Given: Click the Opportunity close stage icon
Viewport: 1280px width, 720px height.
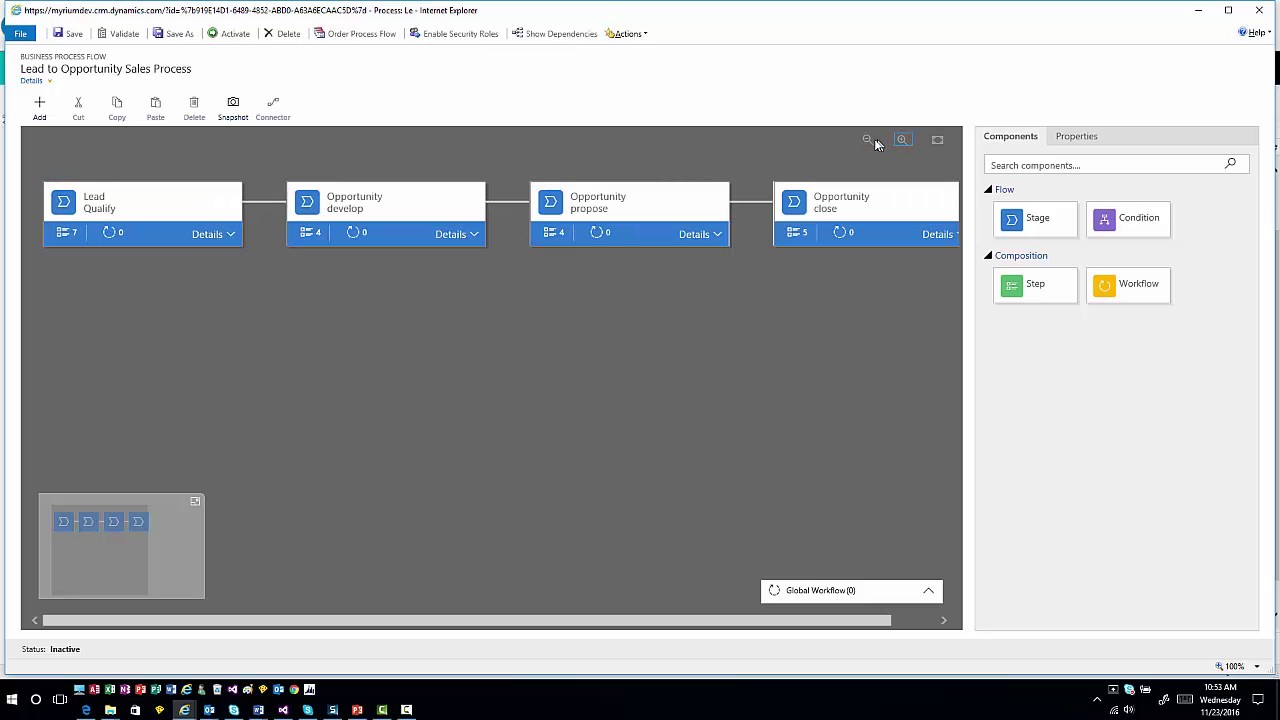Looking at the screenshot, I should (794, 202).
